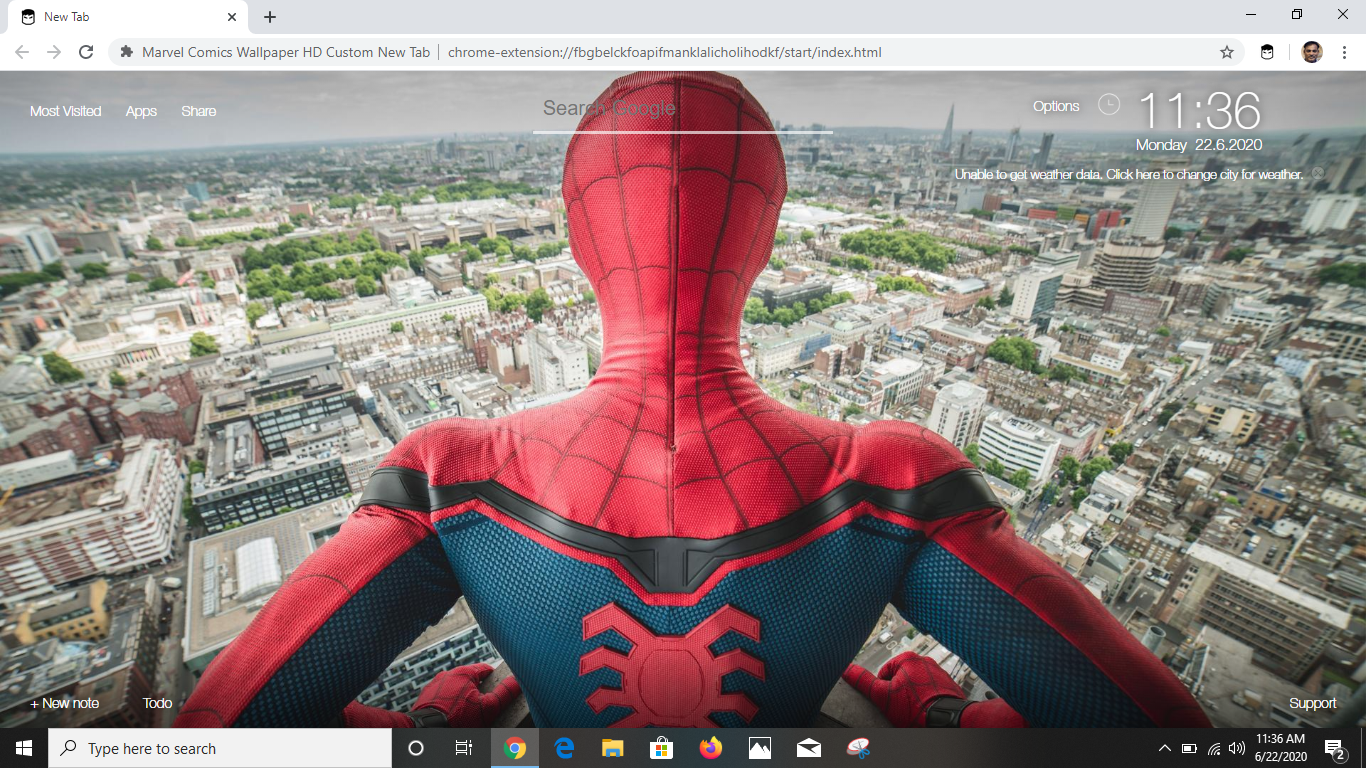
Task: Launch Firefox from the taskbar
Action: point(710,748)
